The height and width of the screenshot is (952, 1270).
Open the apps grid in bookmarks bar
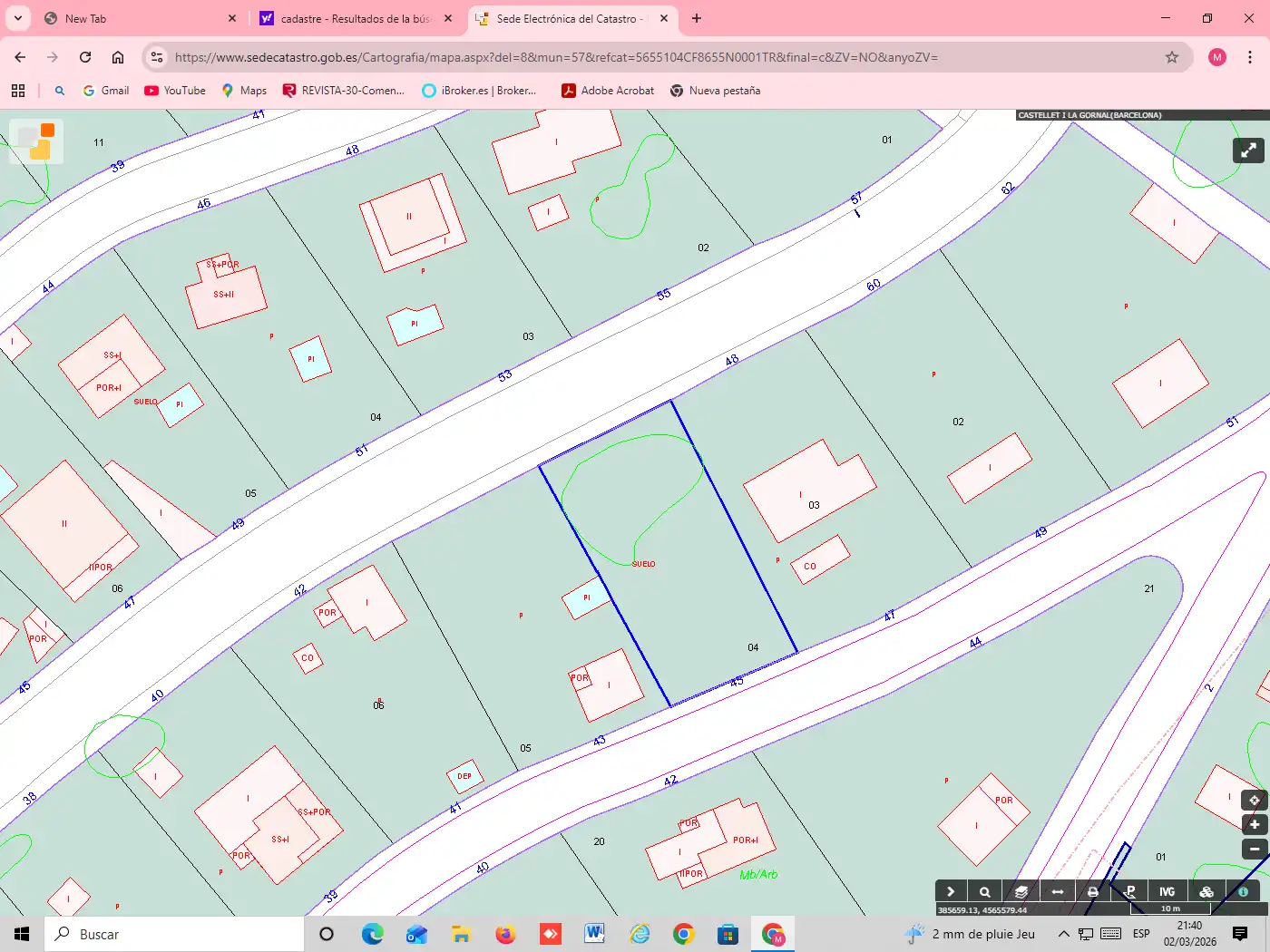tap(18, 91)
